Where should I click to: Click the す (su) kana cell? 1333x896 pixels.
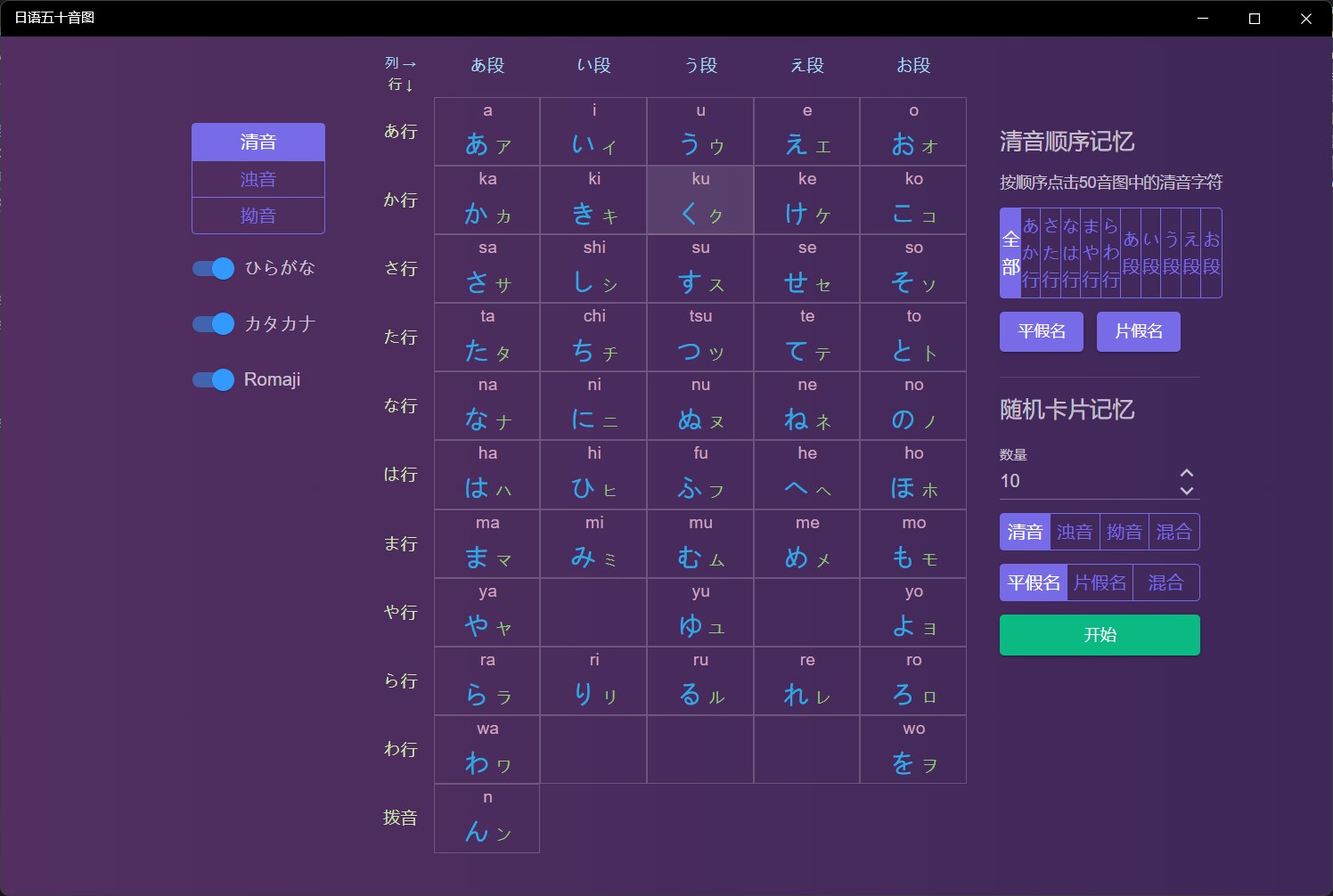(700, 269)
